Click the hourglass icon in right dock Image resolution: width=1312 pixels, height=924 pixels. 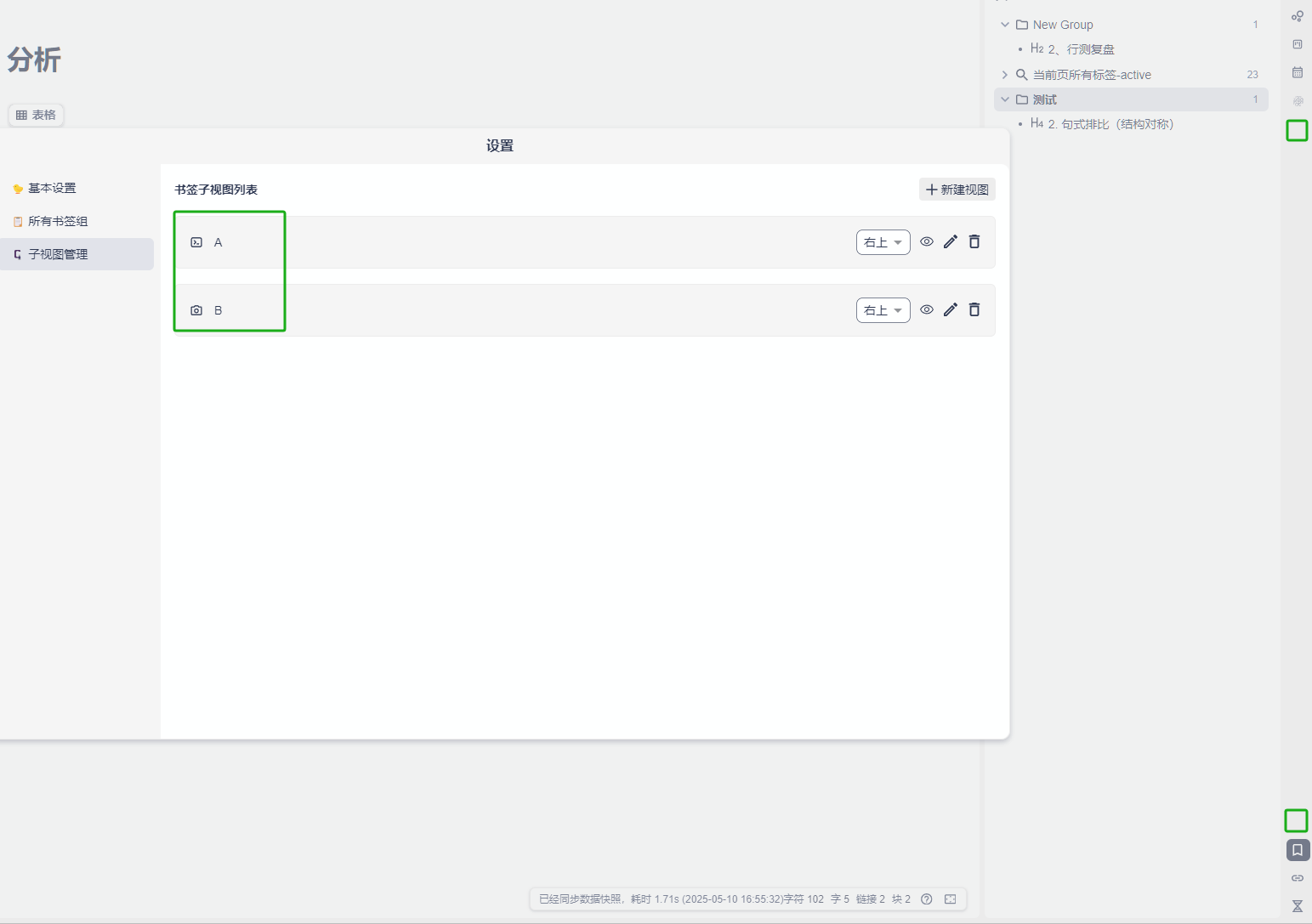click(x=1298, y=906)
